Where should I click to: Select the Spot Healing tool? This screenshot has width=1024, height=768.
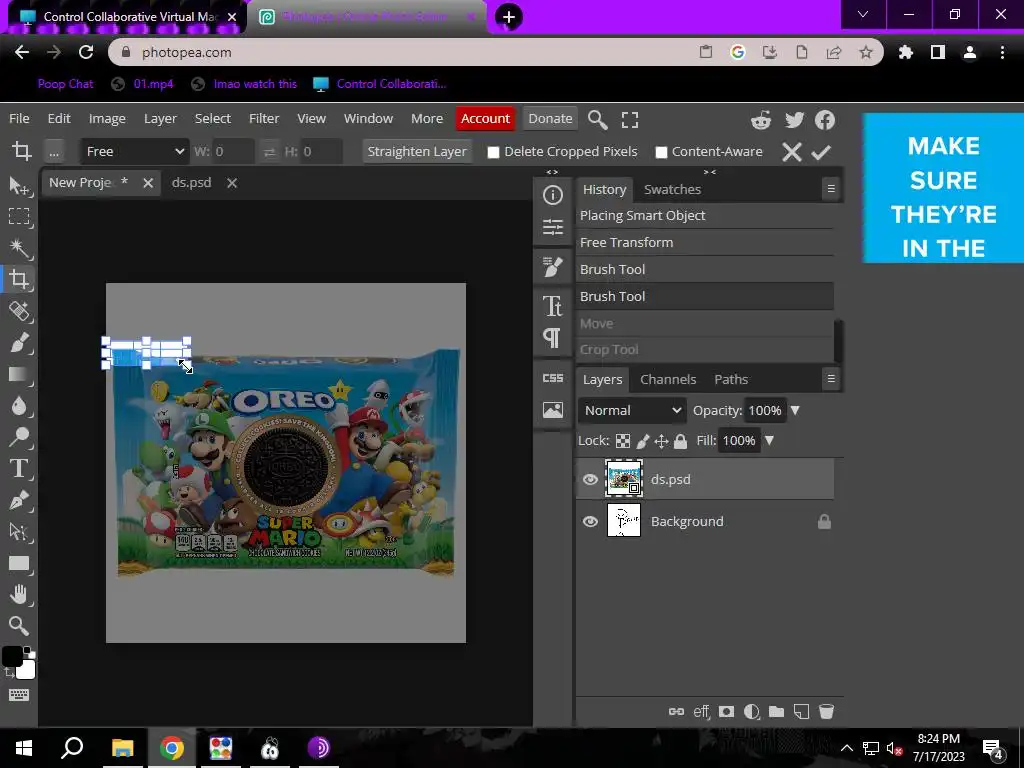(x=19, y=311)
